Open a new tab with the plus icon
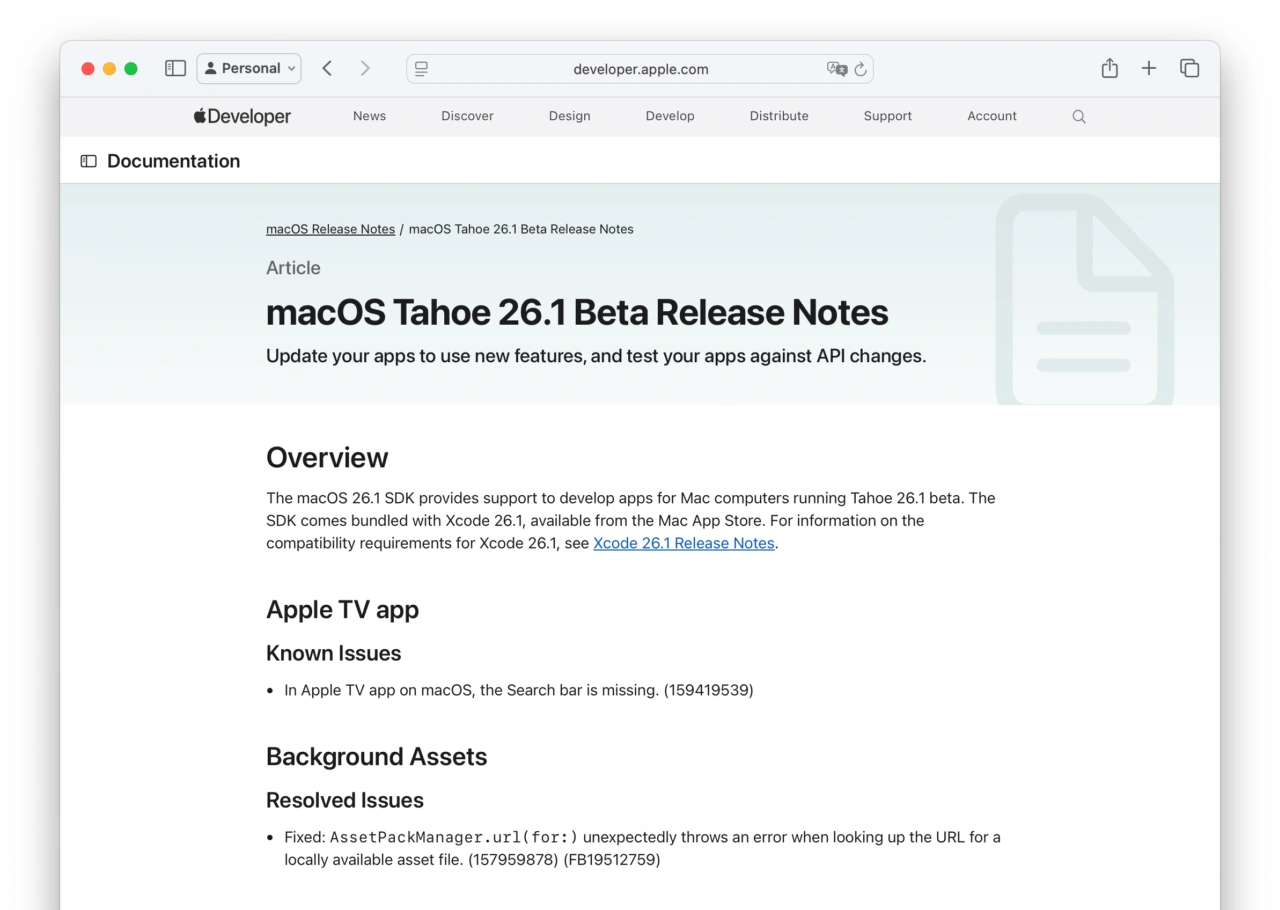The height and width of the screenshot is (910, 1280). 1148,68
